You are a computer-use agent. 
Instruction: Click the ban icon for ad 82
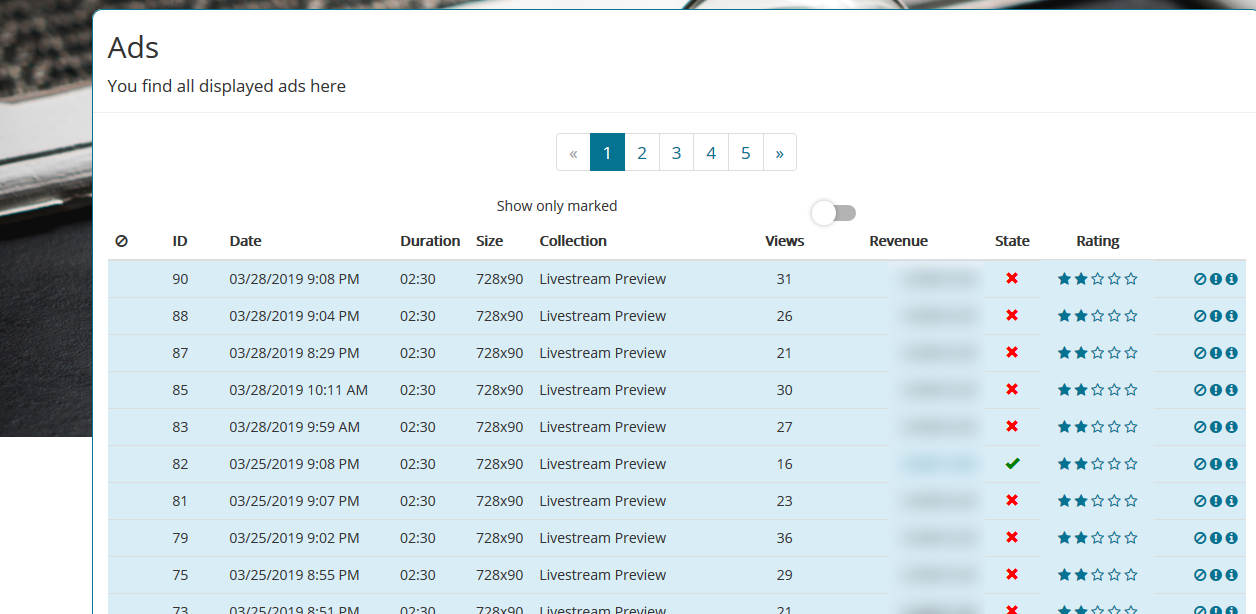[x=1200, y=465]
